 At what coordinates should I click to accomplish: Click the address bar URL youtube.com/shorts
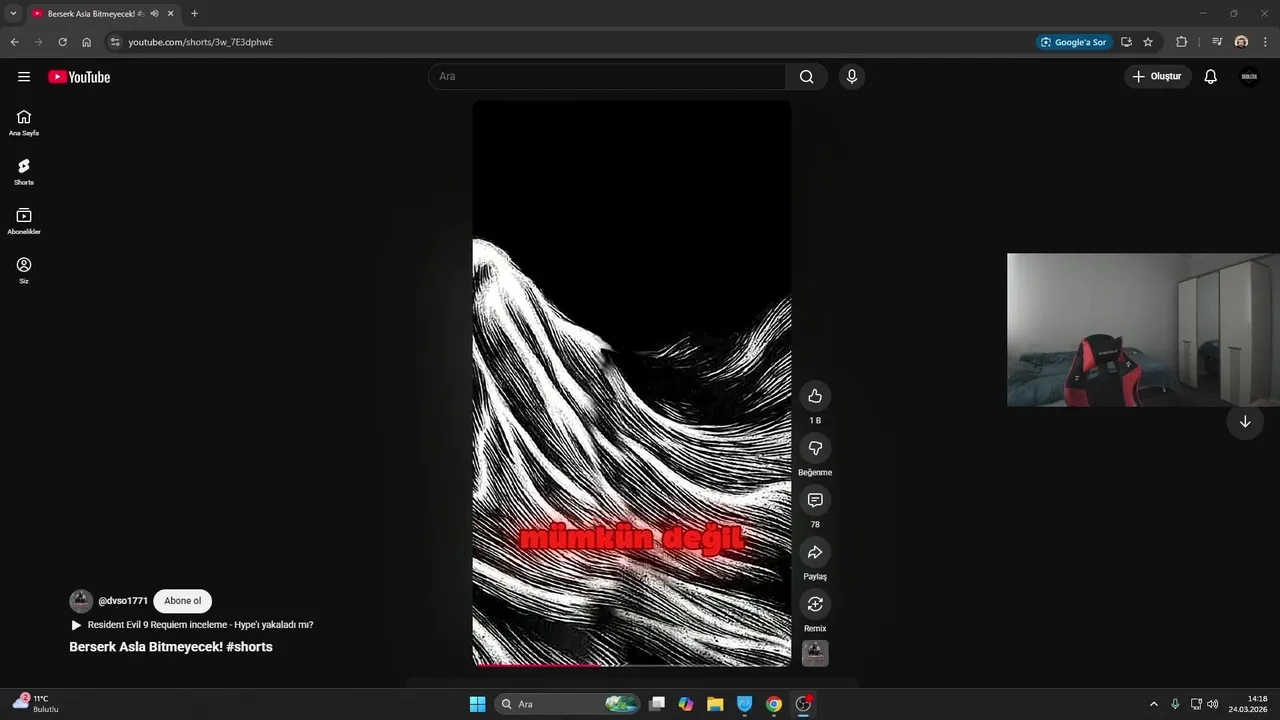(200, 42)
